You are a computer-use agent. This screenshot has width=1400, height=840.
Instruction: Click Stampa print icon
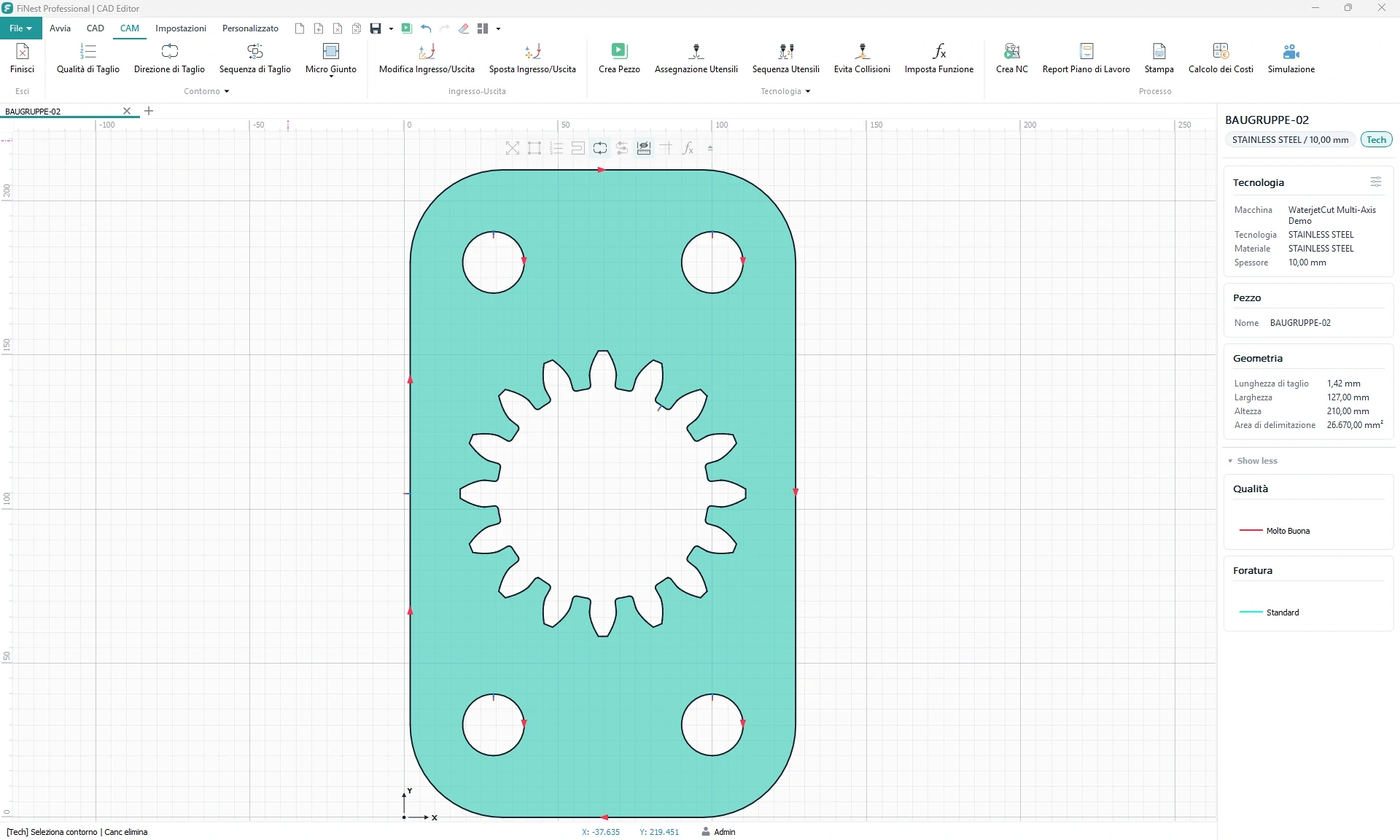pyautogui.click(x=1159, y=58)
